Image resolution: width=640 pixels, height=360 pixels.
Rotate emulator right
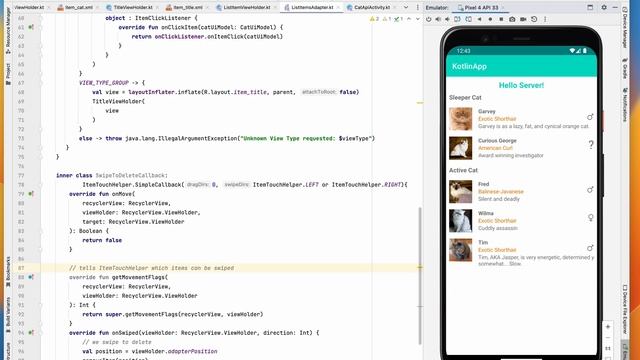tap(468, 19)
